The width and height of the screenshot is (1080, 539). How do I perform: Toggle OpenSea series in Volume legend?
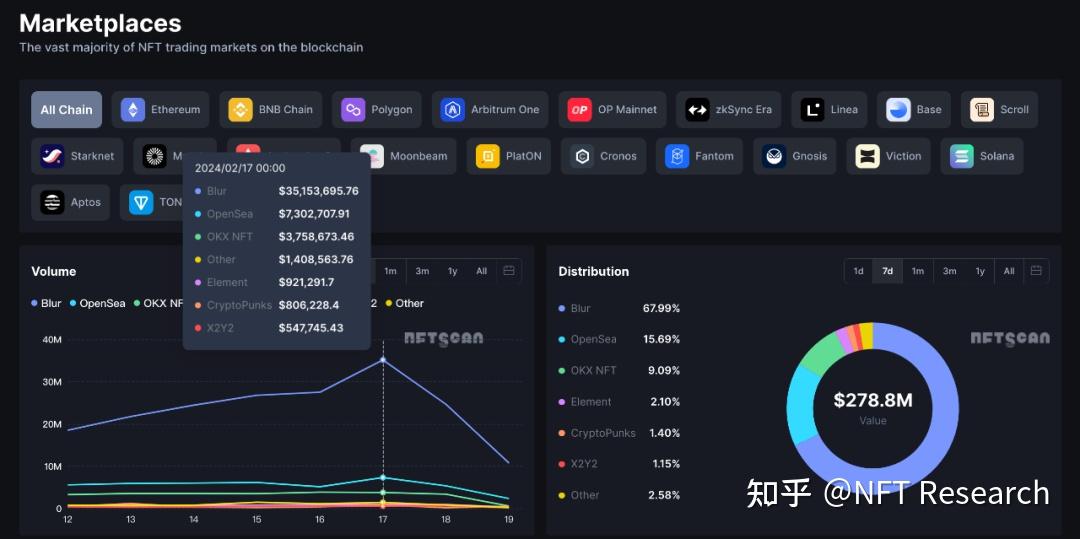(x=98, y=304)
